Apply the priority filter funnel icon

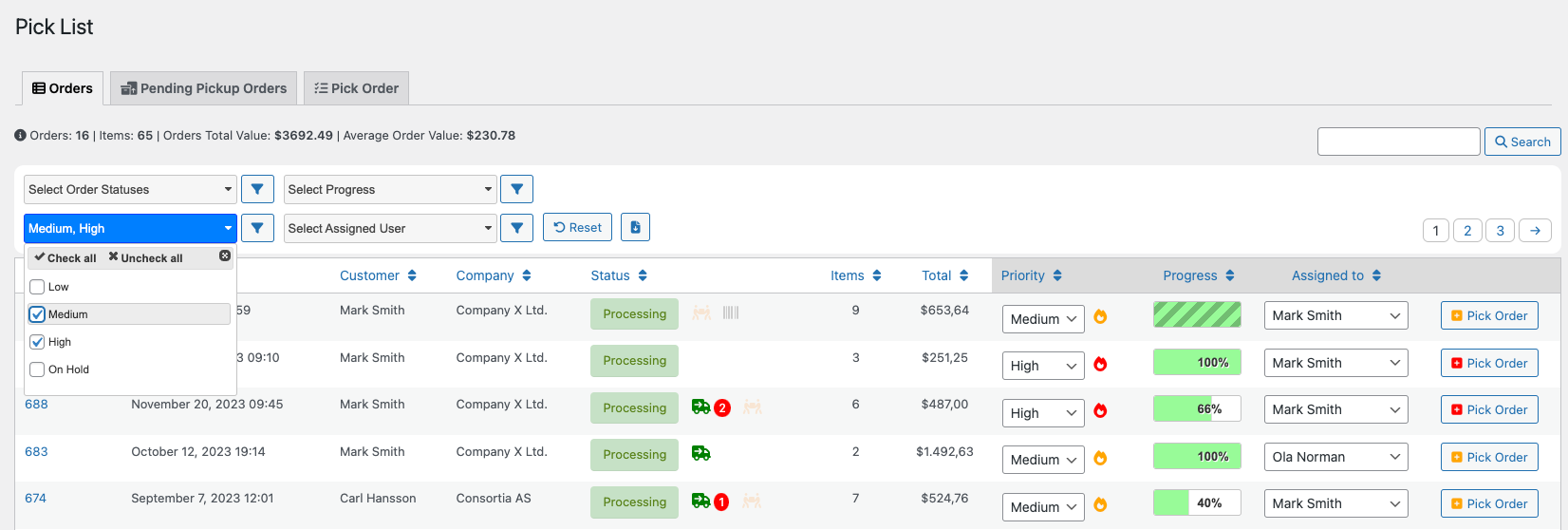pyautogui.click(x=257, y=228)
